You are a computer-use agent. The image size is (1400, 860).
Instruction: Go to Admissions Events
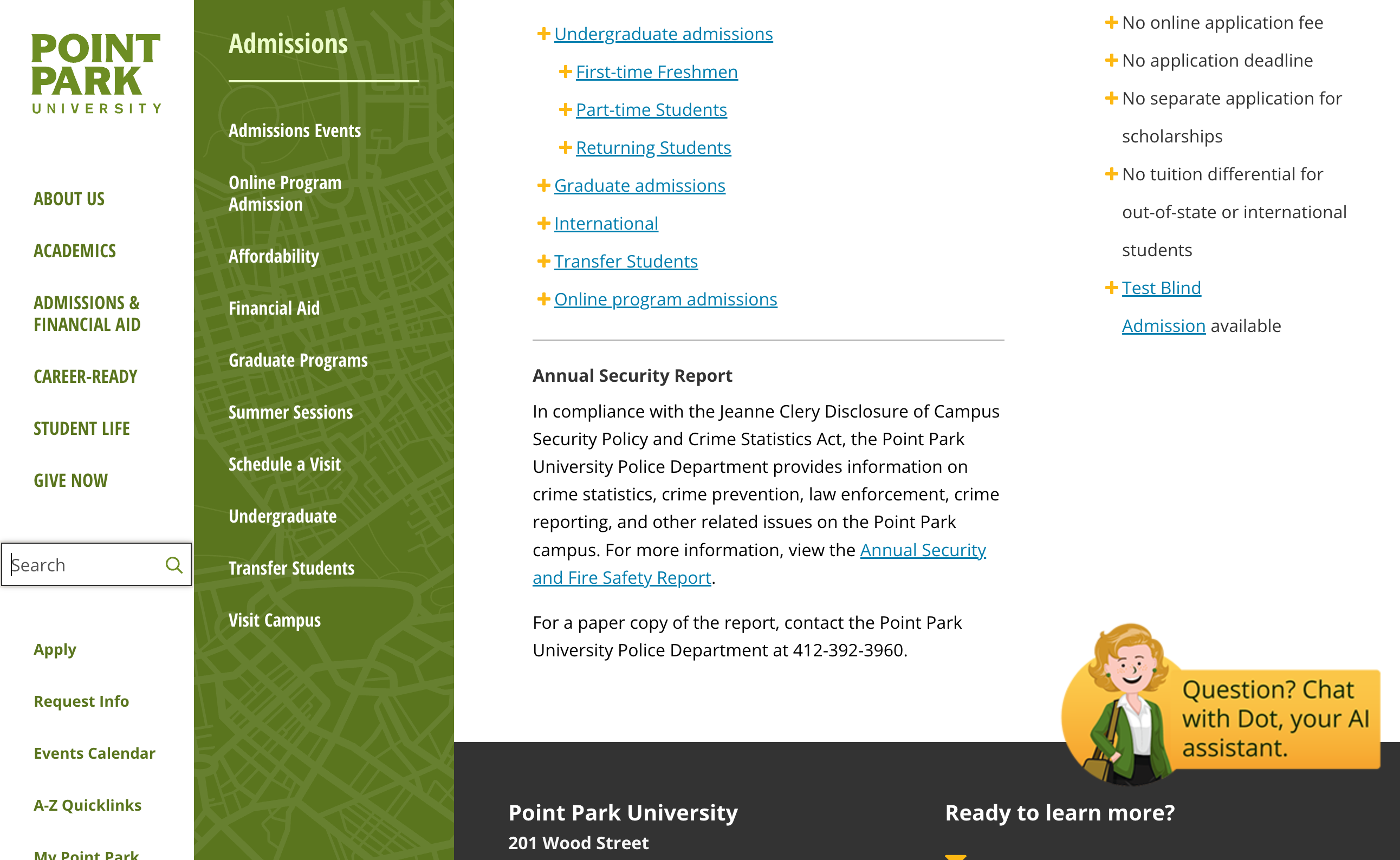(295, 131)
